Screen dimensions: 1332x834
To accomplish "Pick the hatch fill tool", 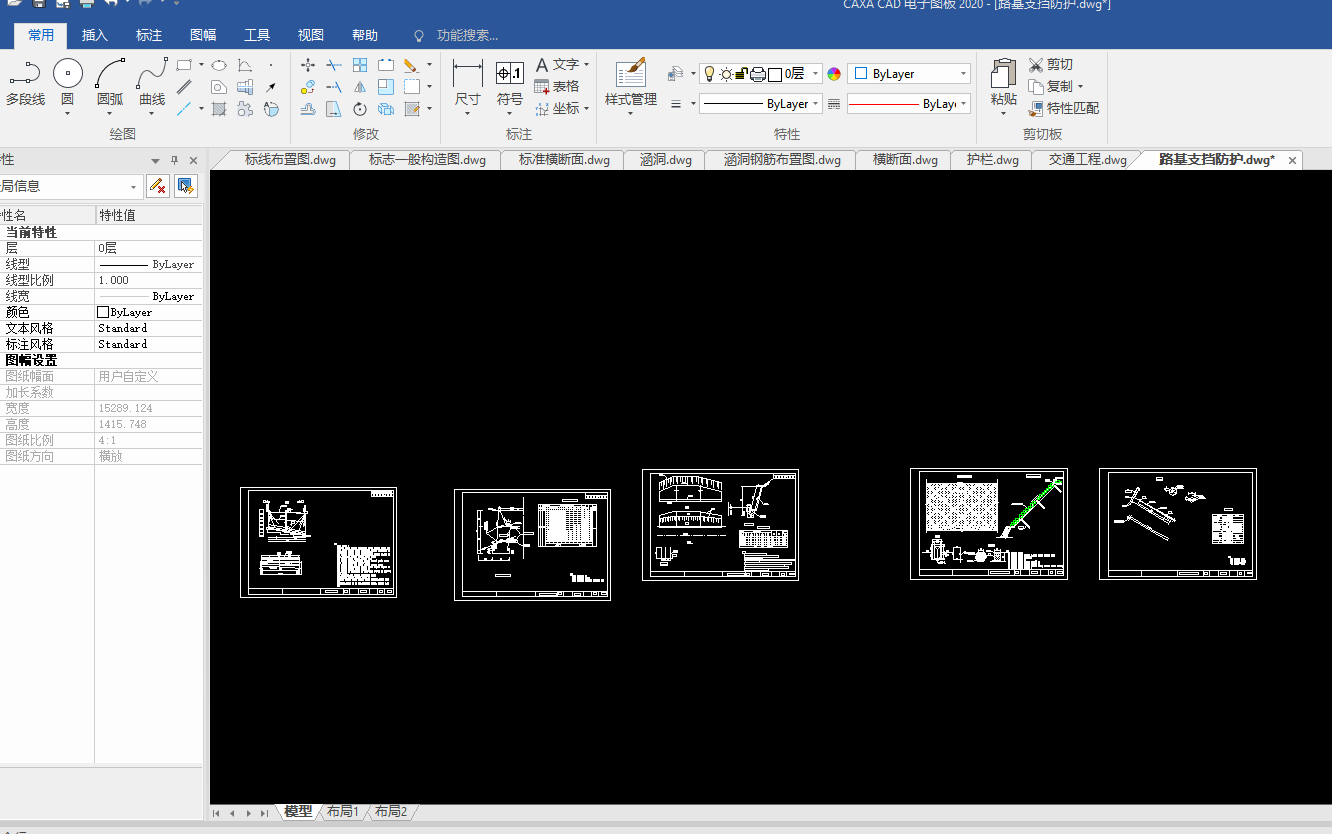I will tap(218, 109).
